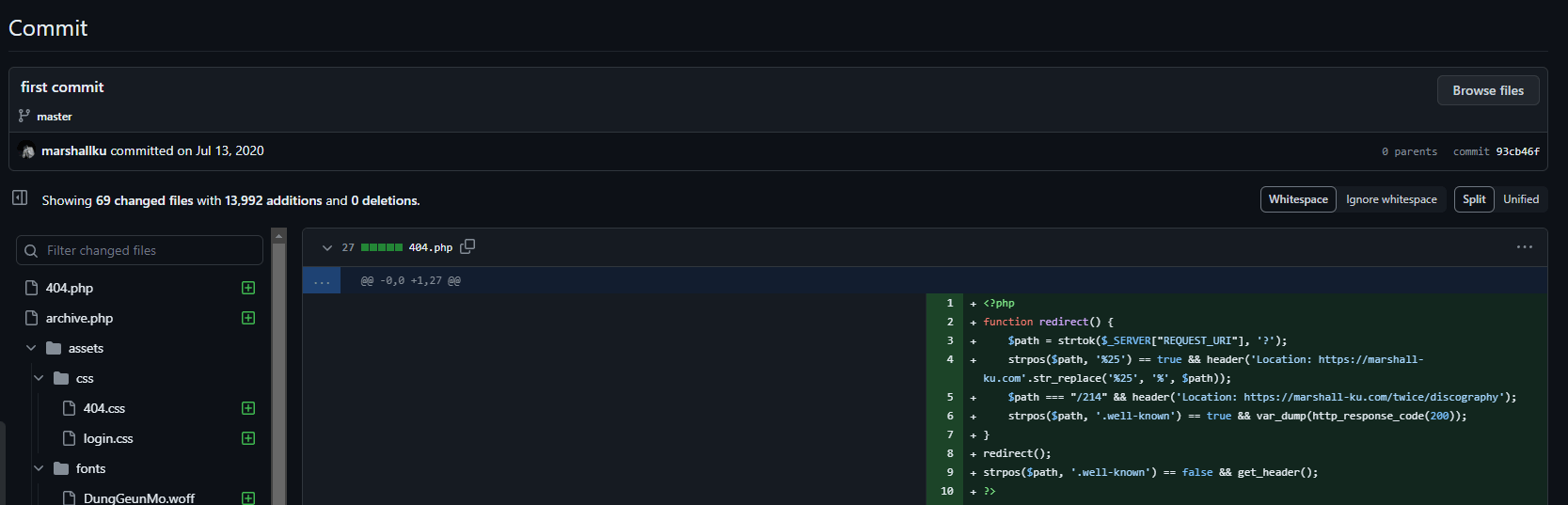Collapse the 404.php diff section
The height and width of the screenshot is (505, 1568).
tap(326, 247)
